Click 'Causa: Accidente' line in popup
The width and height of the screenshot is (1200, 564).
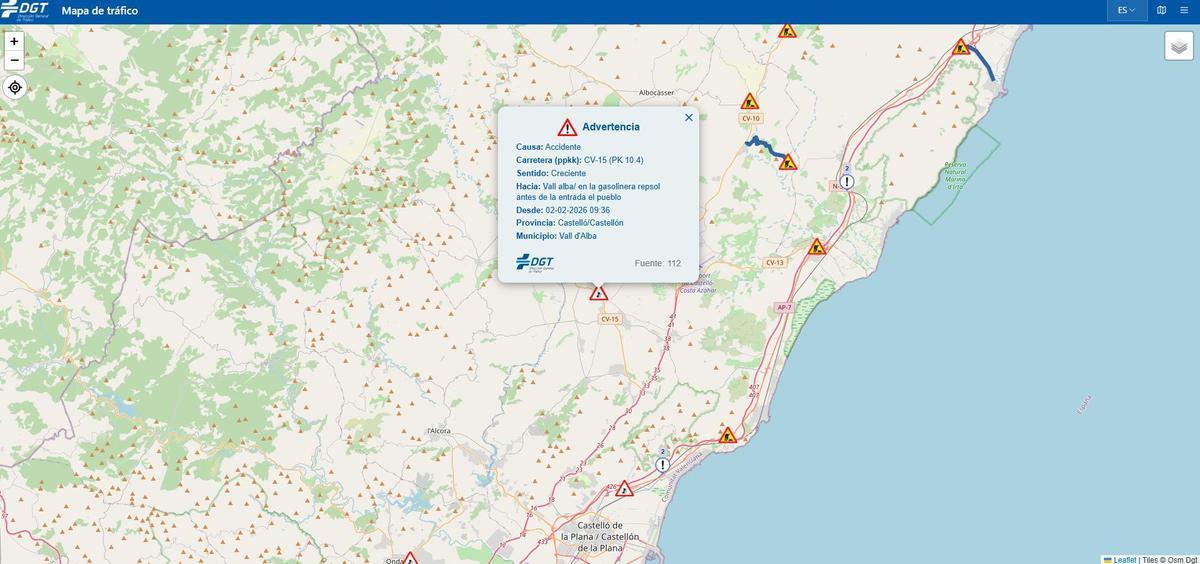[x=548, y=147]
